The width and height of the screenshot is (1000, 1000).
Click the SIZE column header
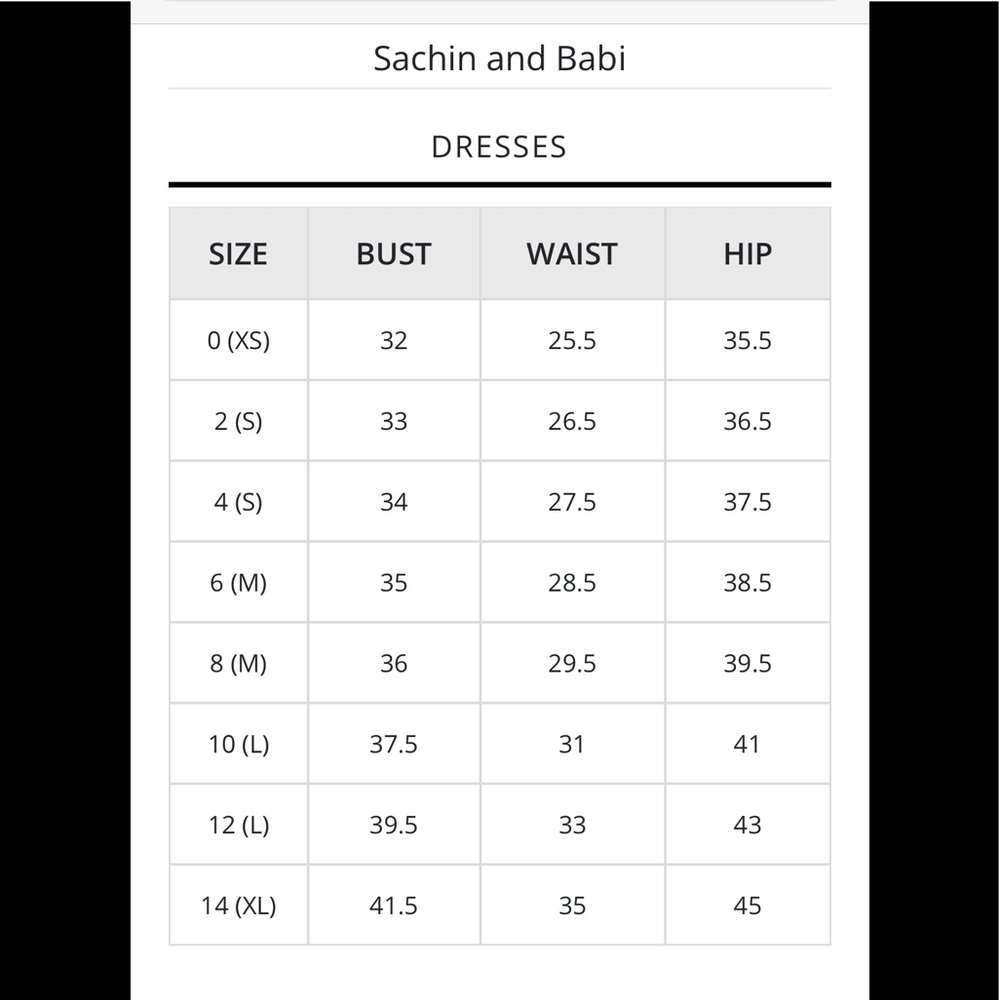(x=239, y=254)
